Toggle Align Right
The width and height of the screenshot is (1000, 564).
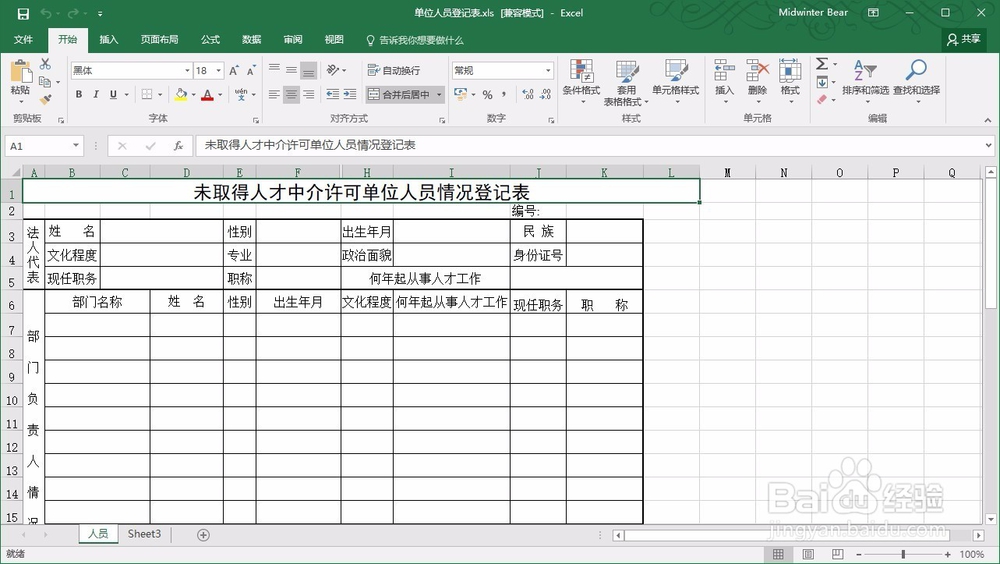[309, 94]
